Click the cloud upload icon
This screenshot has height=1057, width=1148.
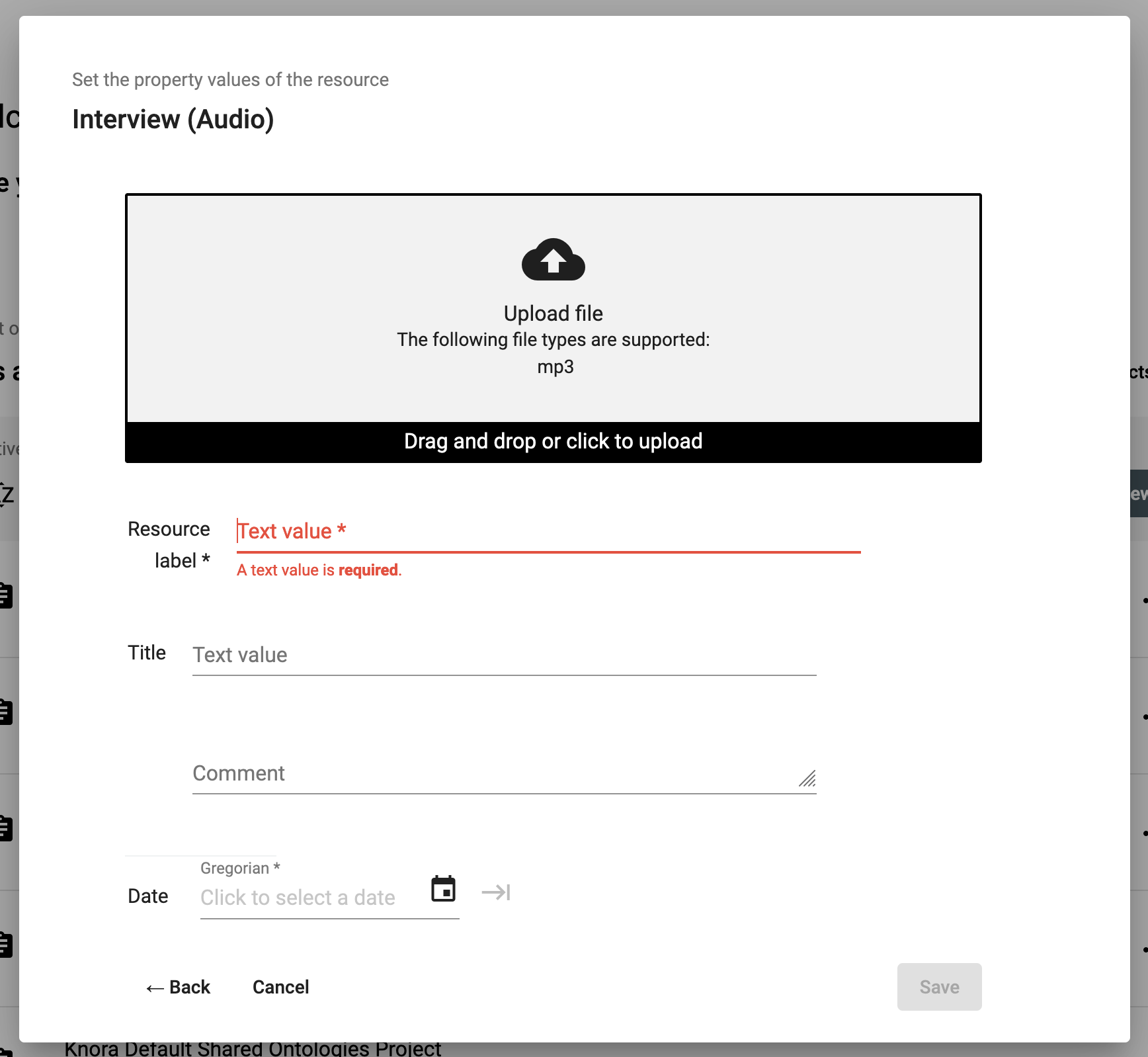(x=553, y=259)
